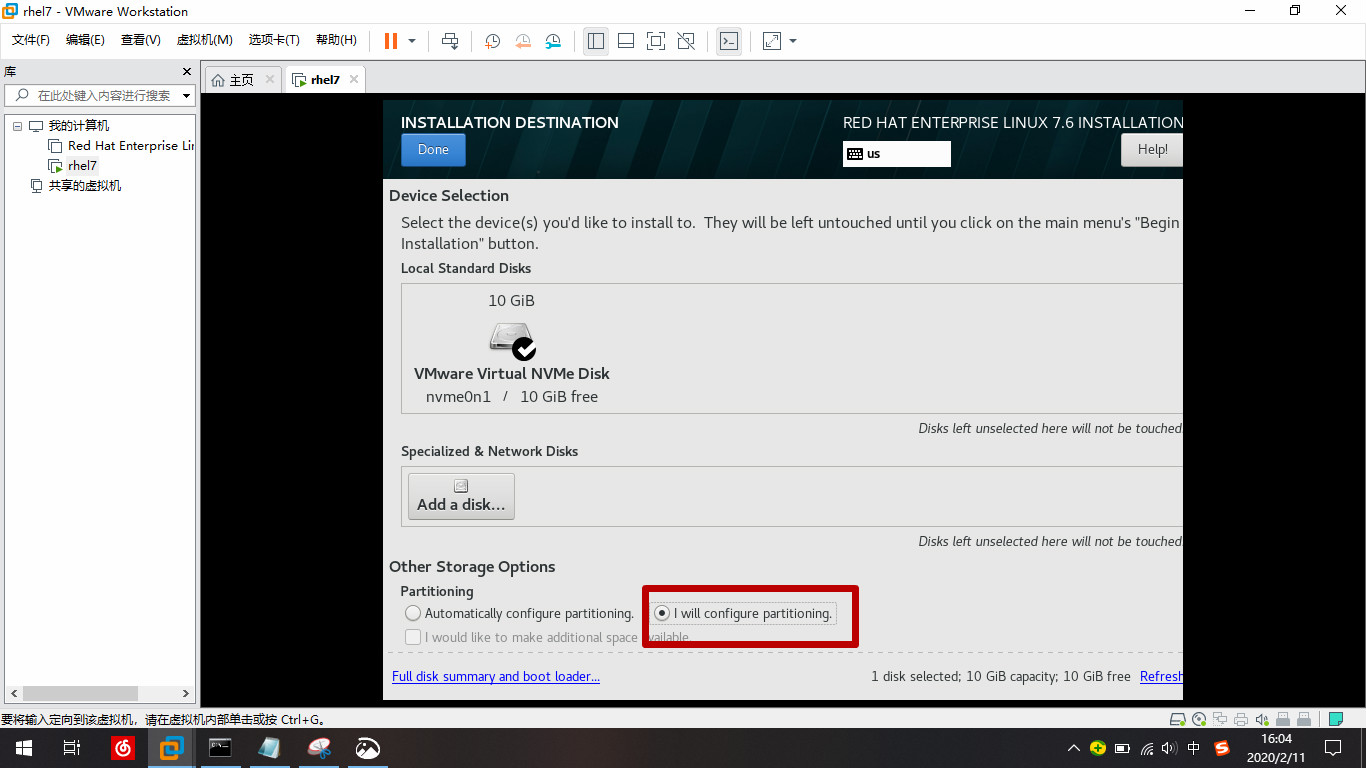Open the 文件(F) menu
Image resolution: width=1366 pixels, height=768 pixels.
tap(31, 40)
